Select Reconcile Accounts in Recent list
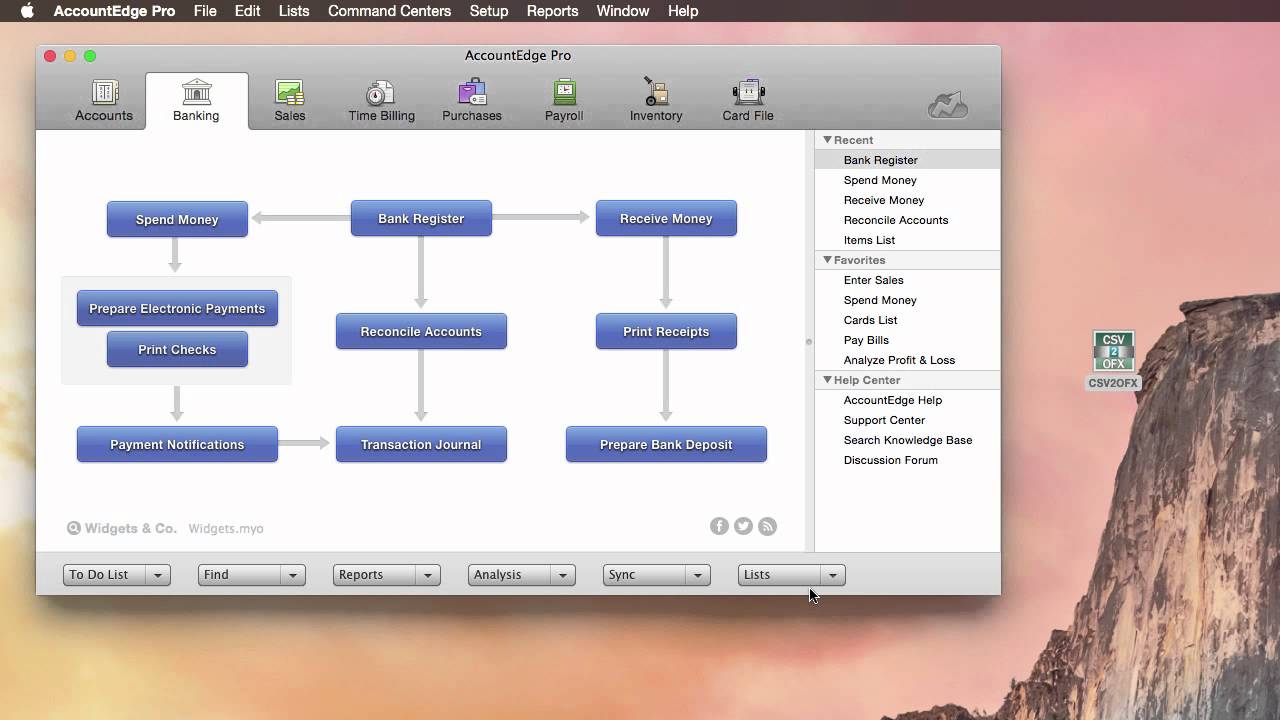The image size is (1280, 720). pos(908,220)
